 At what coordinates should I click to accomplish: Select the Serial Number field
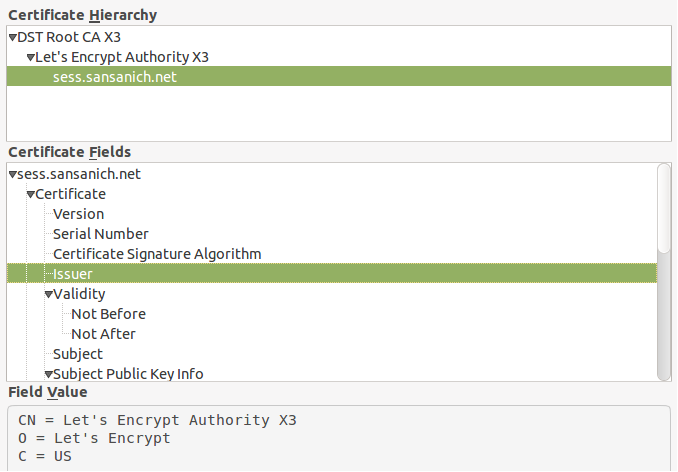100,234
